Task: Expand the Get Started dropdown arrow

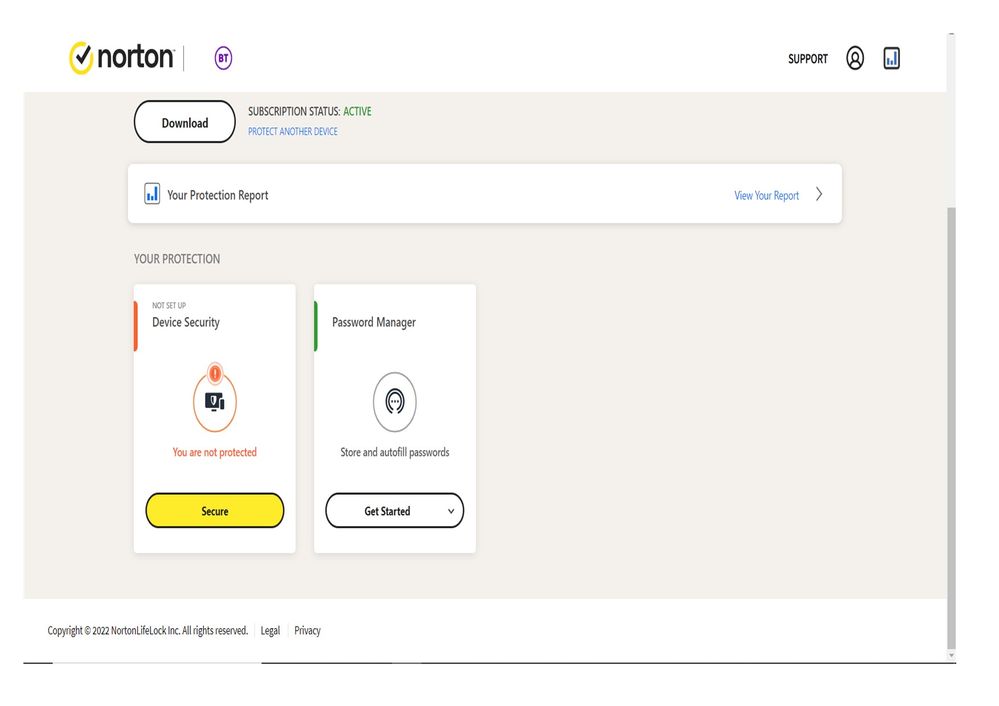Action: (451, 511)
